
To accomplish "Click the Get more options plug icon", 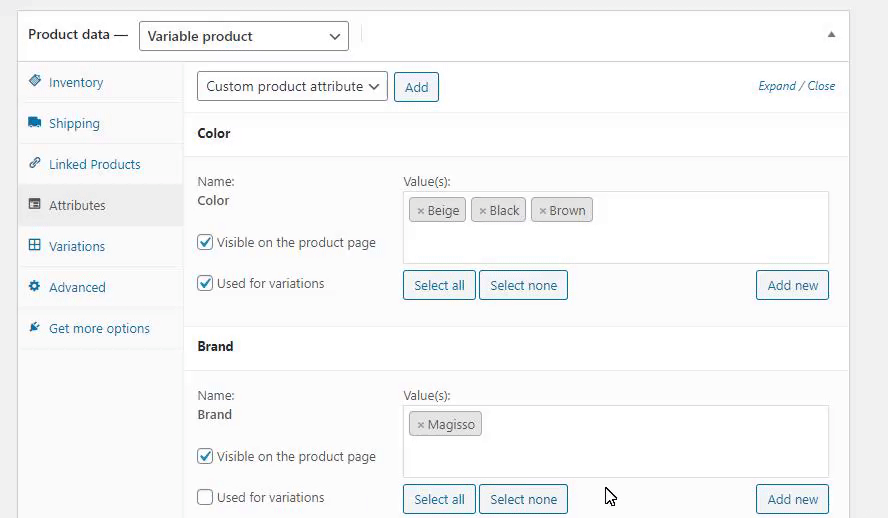I will (x=35, y=328).
